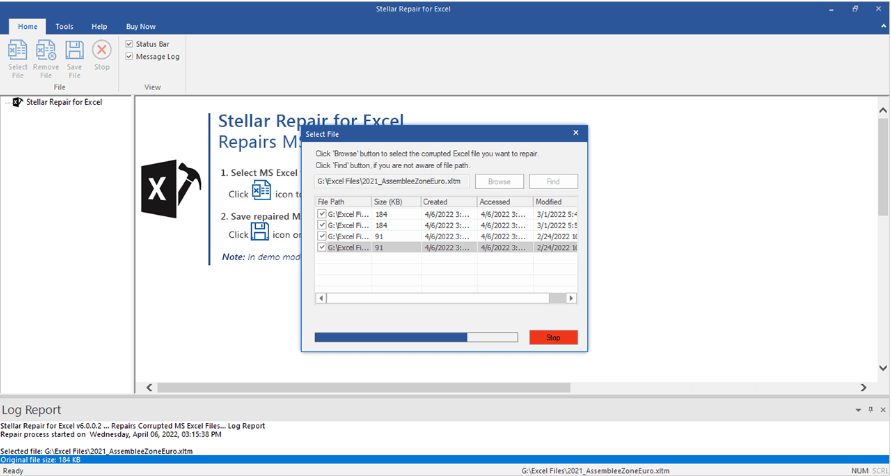Viewport: 891px width, 476px height.
Task: Uncheck second file row with Modified 3/1/2022 5:5
Action: [322, 225]
